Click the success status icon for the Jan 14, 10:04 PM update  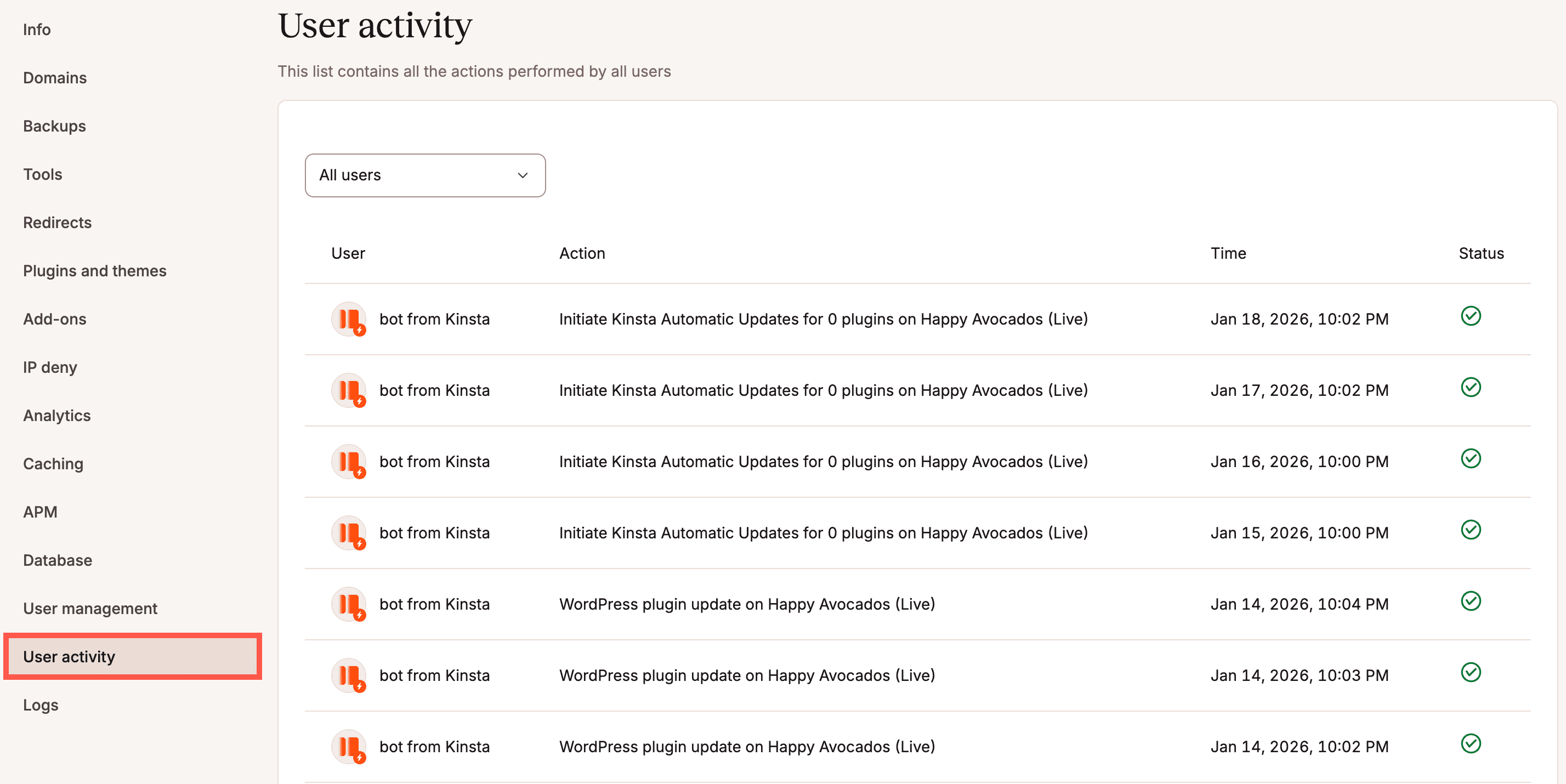[x=1471, y=601]
